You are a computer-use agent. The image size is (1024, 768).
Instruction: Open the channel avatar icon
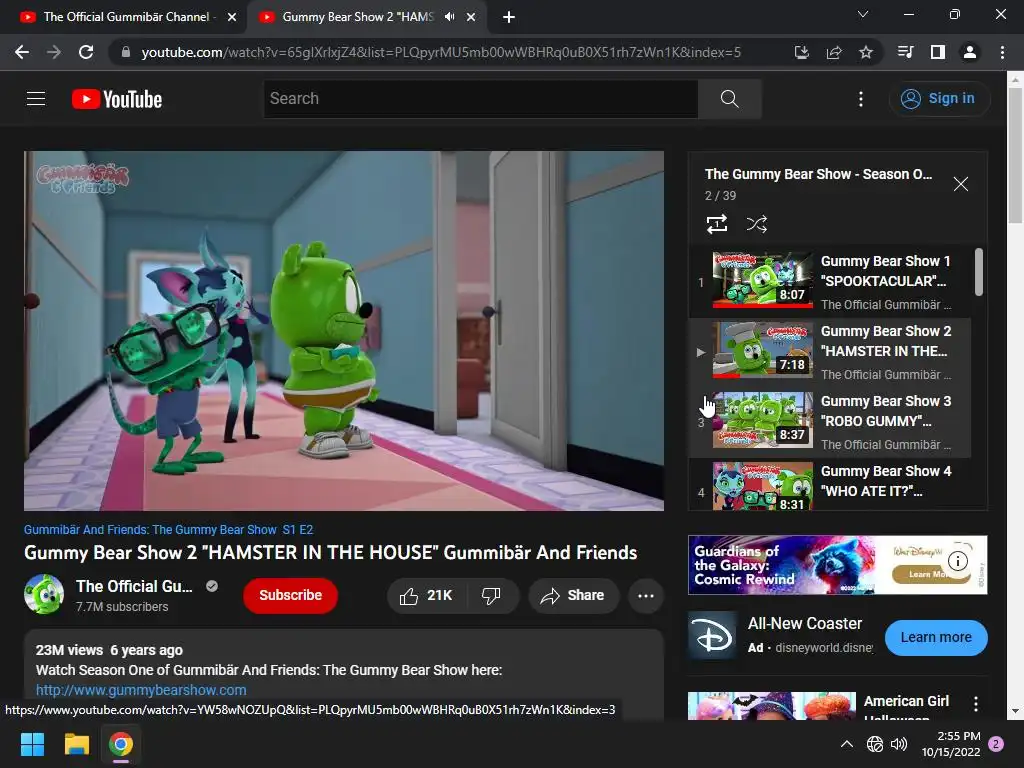44,594
